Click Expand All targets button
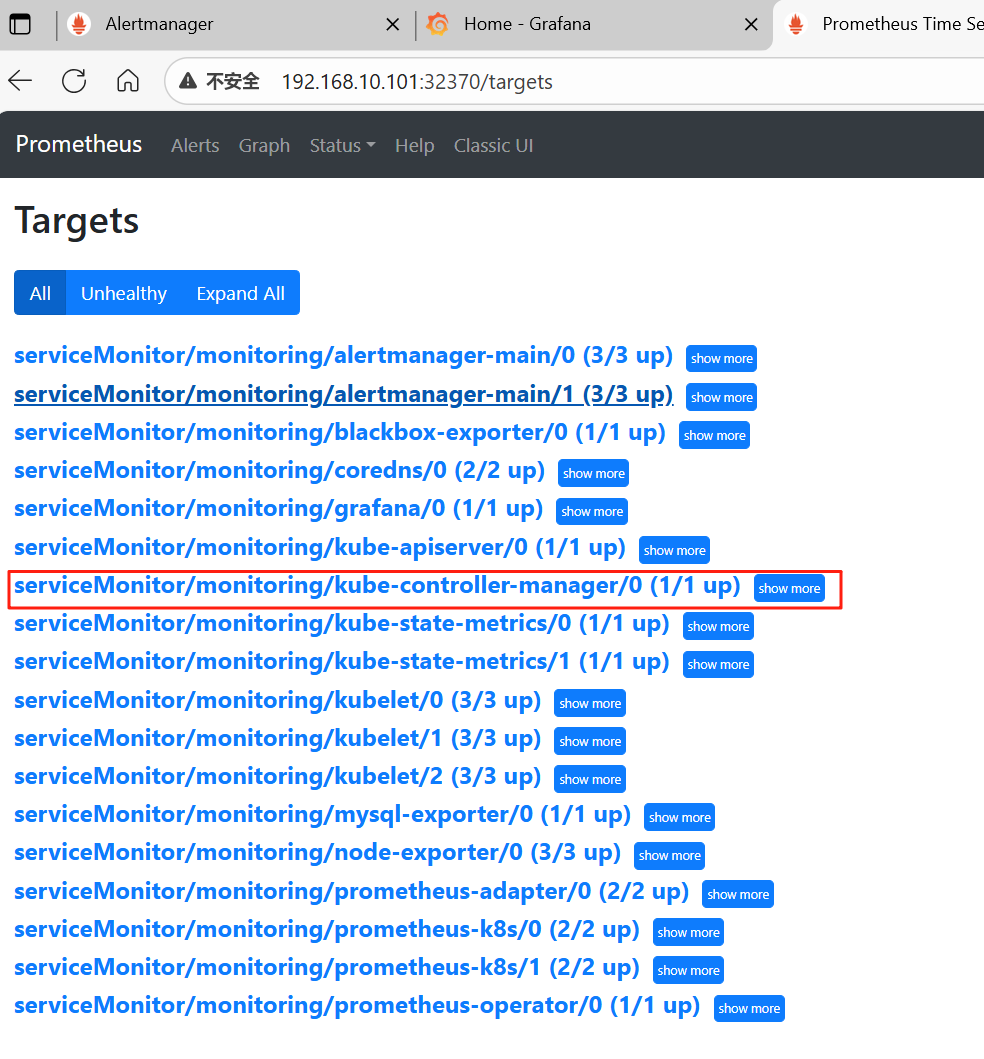The height and width of the screenshot is (1059, 984). (240, 292)
